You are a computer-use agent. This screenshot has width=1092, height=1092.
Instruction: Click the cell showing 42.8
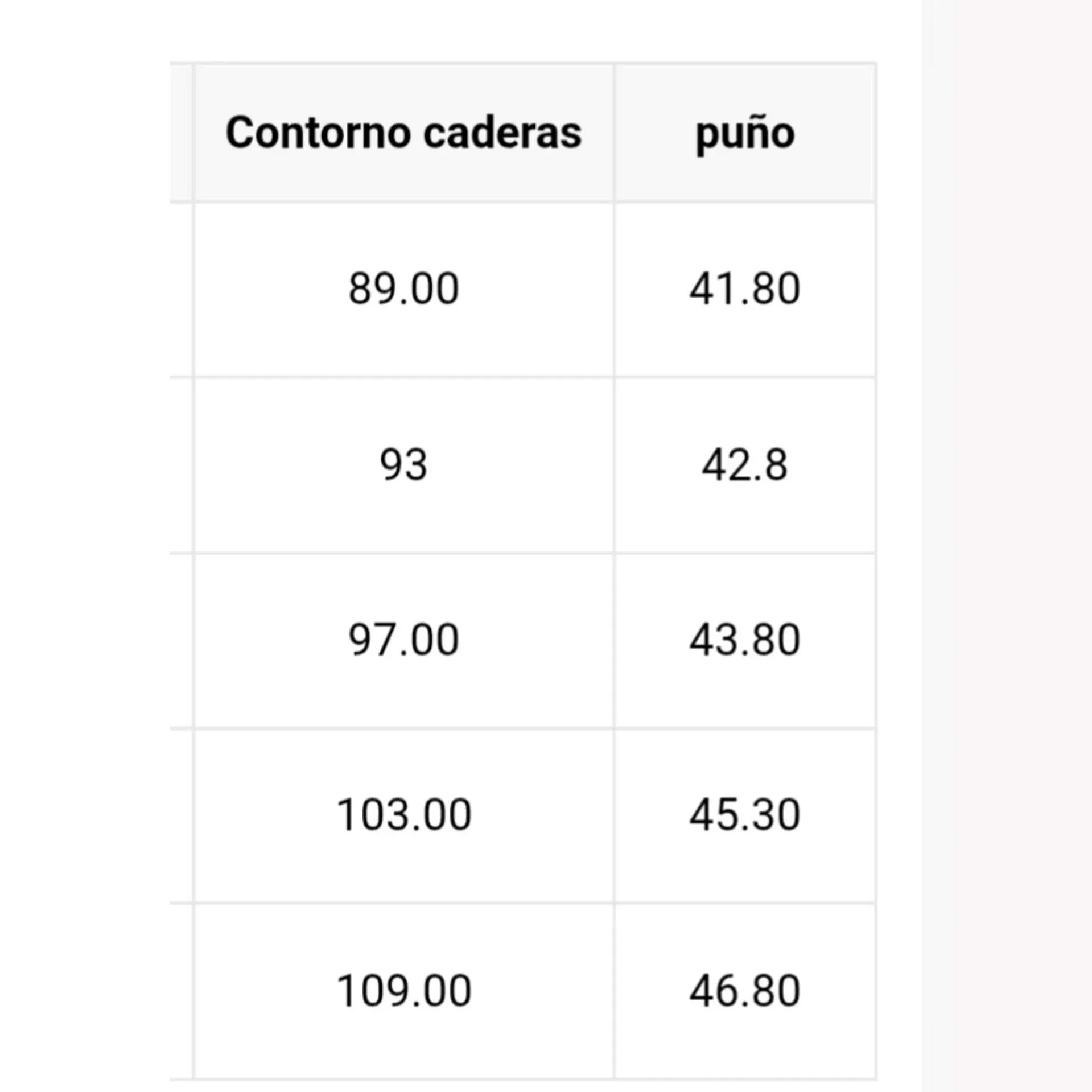point(744,464)
